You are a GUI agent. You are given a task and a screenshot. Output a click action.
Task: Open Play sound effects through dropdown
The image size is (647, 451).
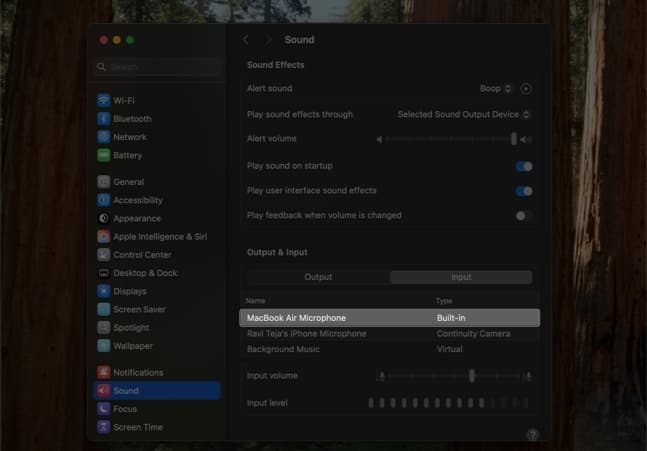click(x=463, y=114)
